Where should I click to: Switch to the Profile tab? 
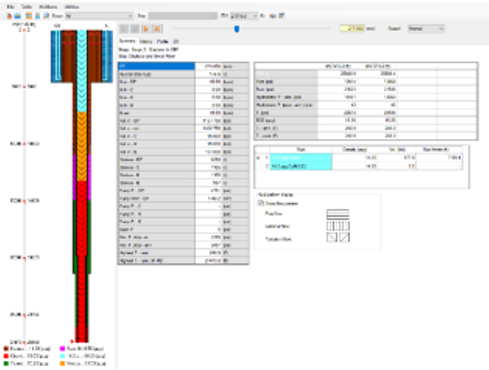coord(162,41)
